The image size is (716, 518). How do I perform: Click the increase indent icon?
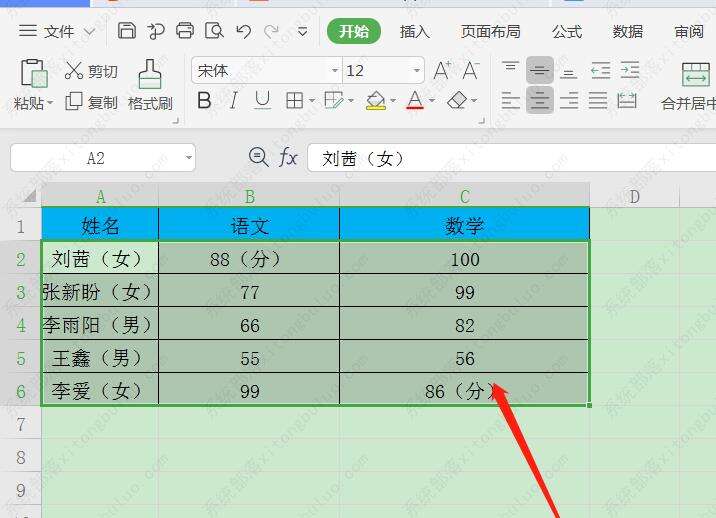(x=630, y=70)
